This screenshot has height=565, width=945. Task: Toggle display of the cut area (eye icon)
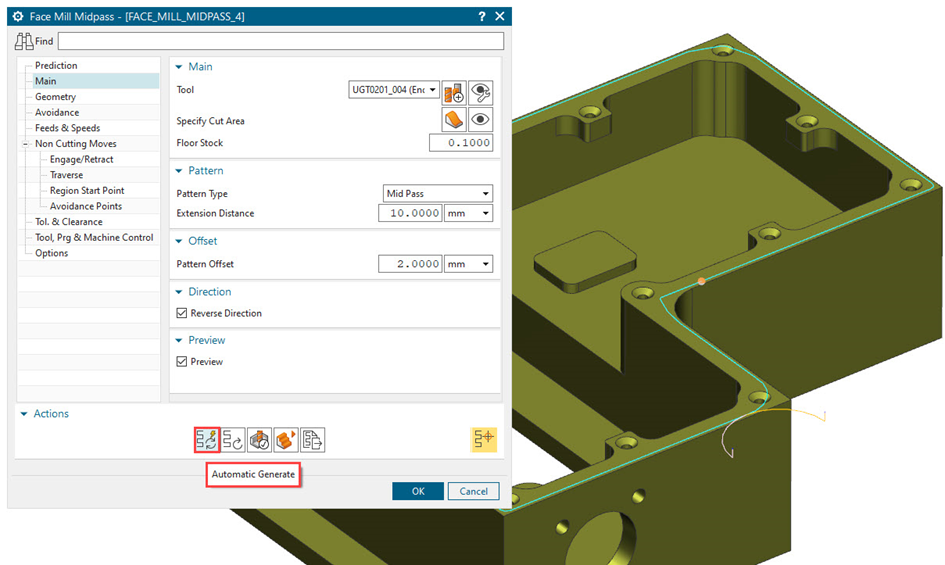481,120
